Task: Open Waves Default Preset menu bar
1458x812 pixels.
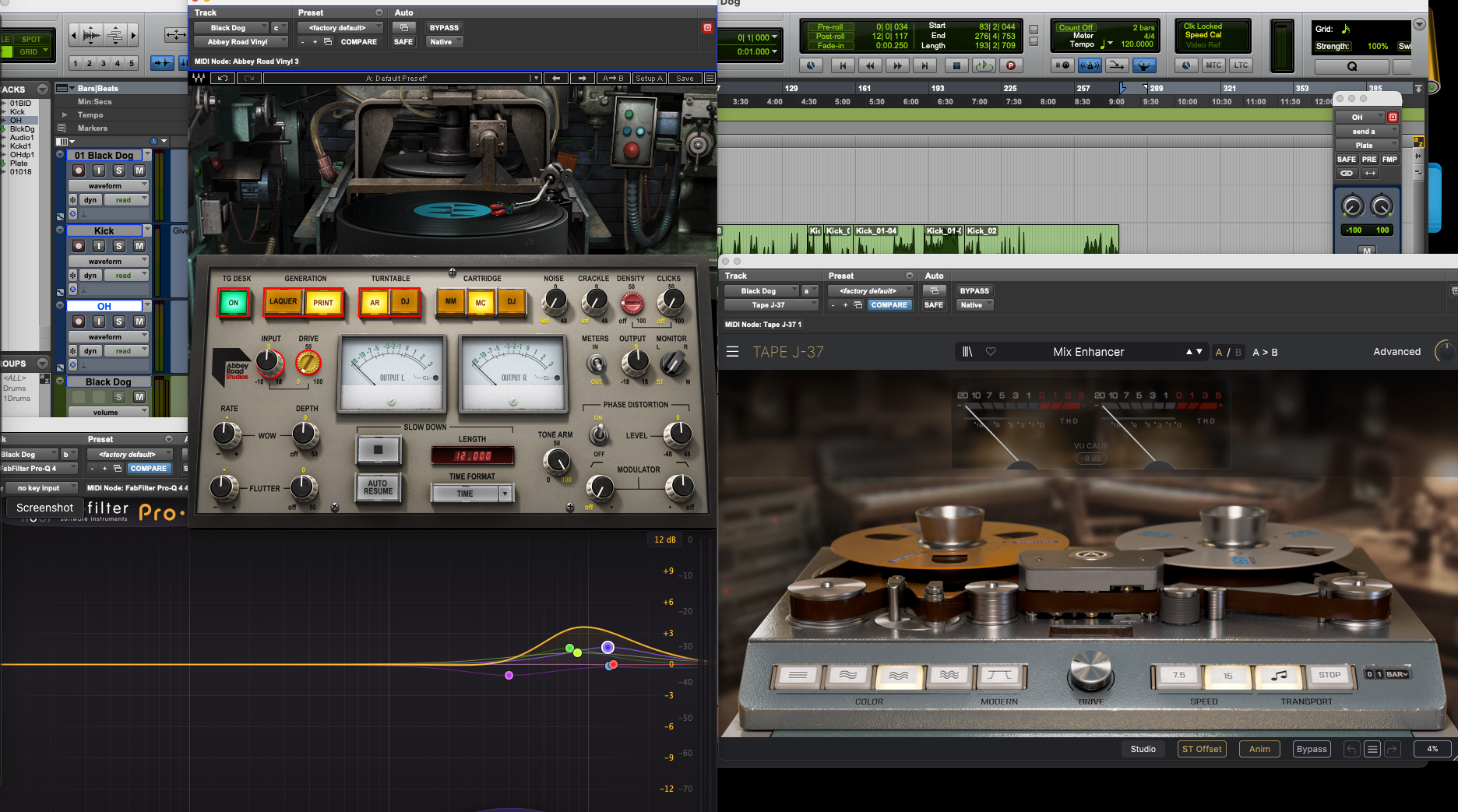Action: point(402,78)
